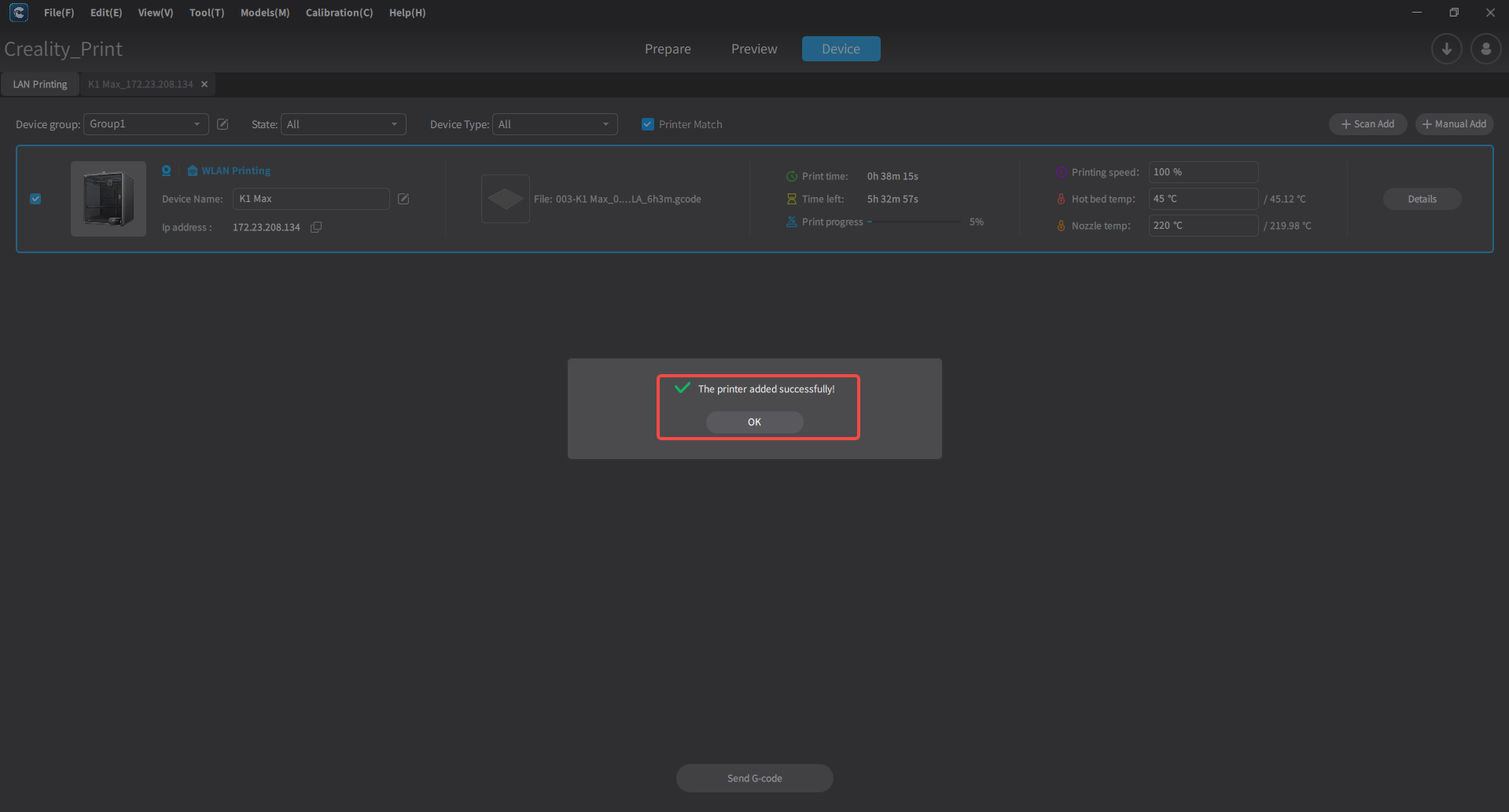Click the hot bed temperature icon
The image size is (1509, 812).
click(1062, 199)
